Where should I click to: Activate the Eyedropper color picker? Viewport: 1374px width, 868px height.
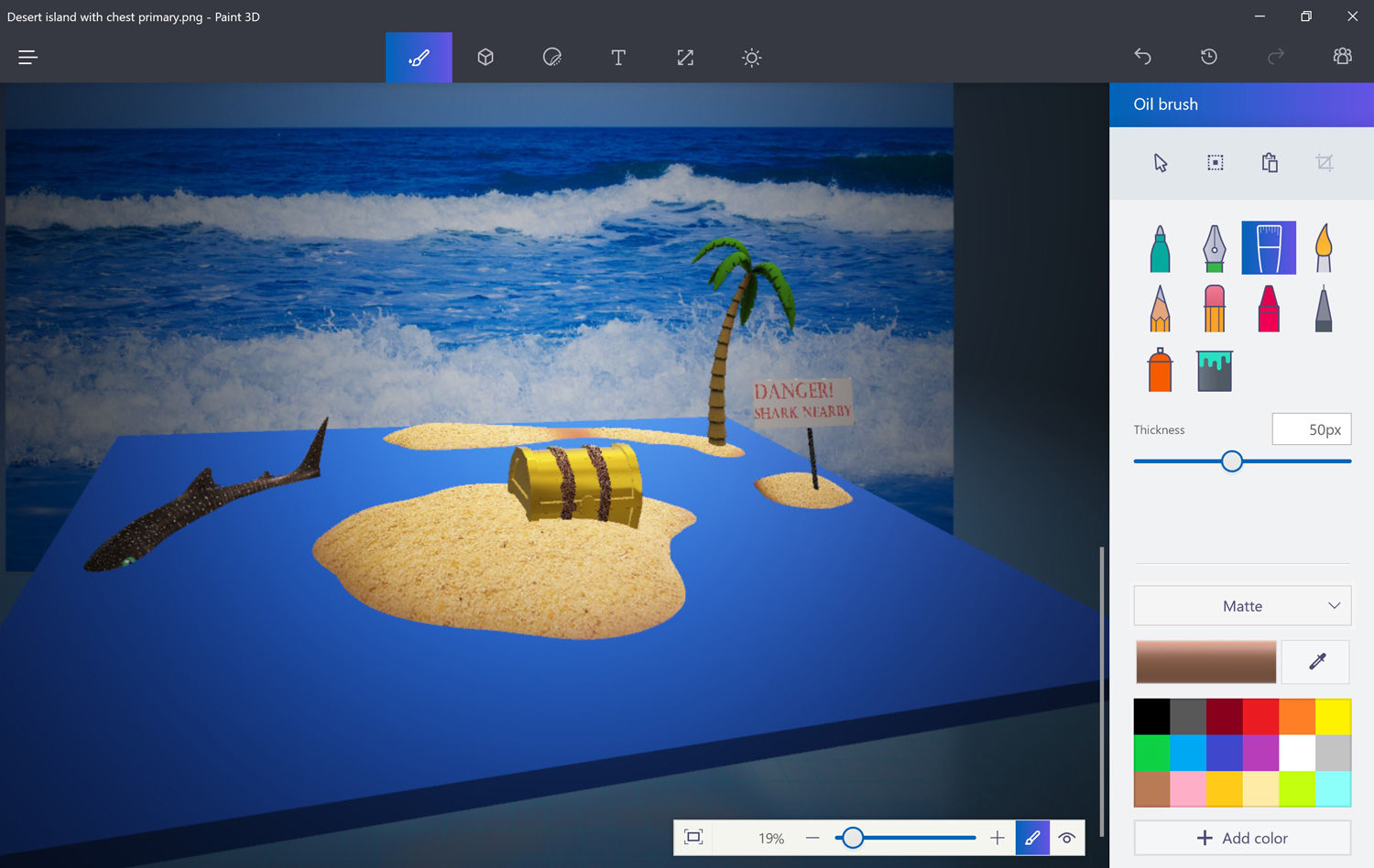coord(1315,661)
